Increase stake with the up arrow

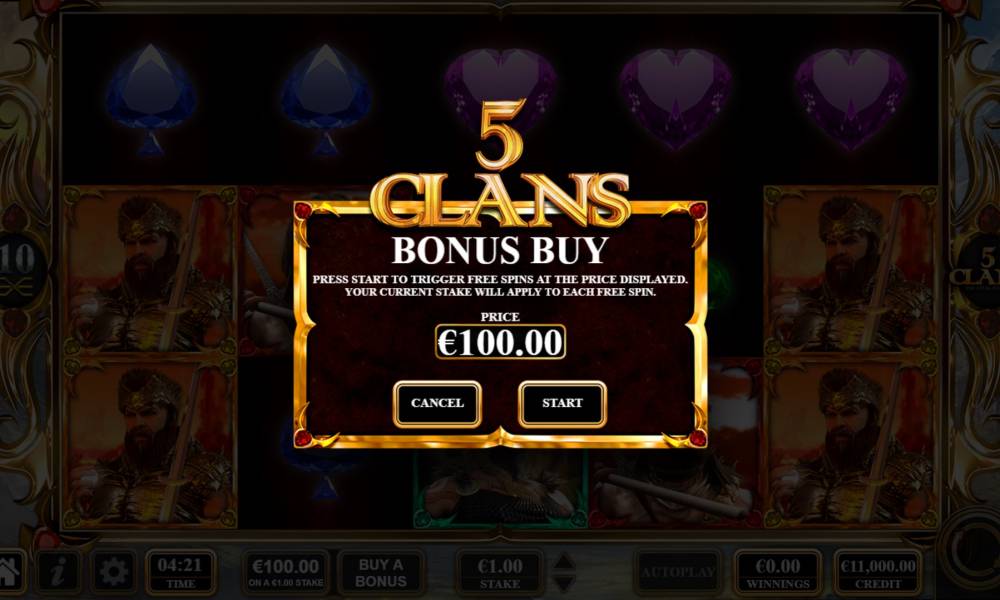pos(565,563)
